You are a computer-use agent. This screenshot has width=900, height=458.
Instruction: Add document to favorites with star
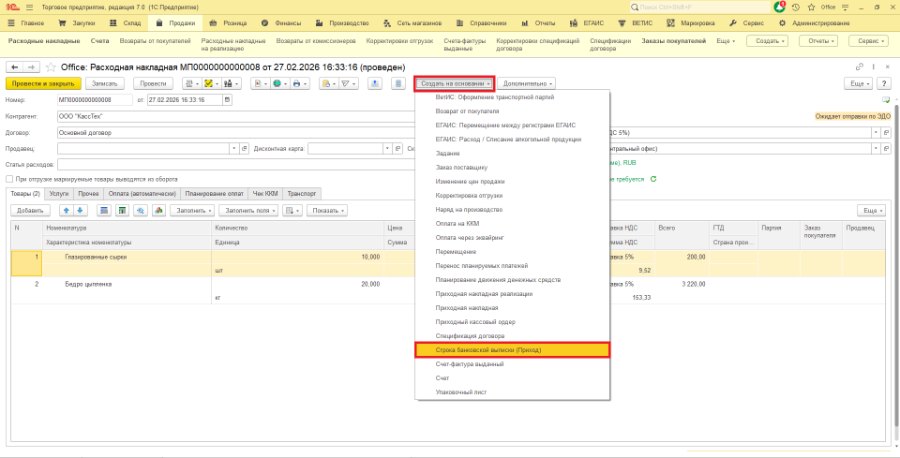(51, 67)
